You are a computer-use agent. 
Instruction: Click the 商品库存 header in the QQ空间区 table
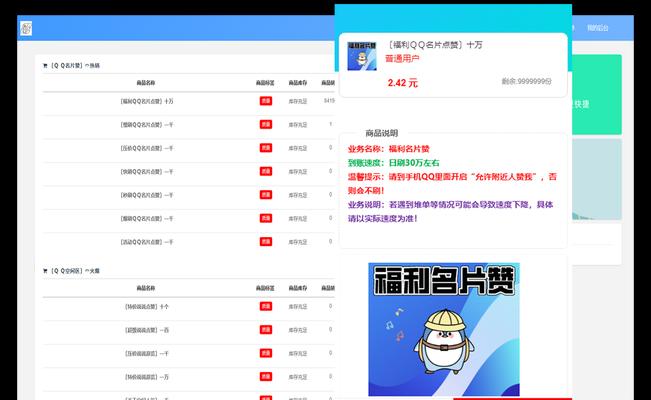click(298, 288)
